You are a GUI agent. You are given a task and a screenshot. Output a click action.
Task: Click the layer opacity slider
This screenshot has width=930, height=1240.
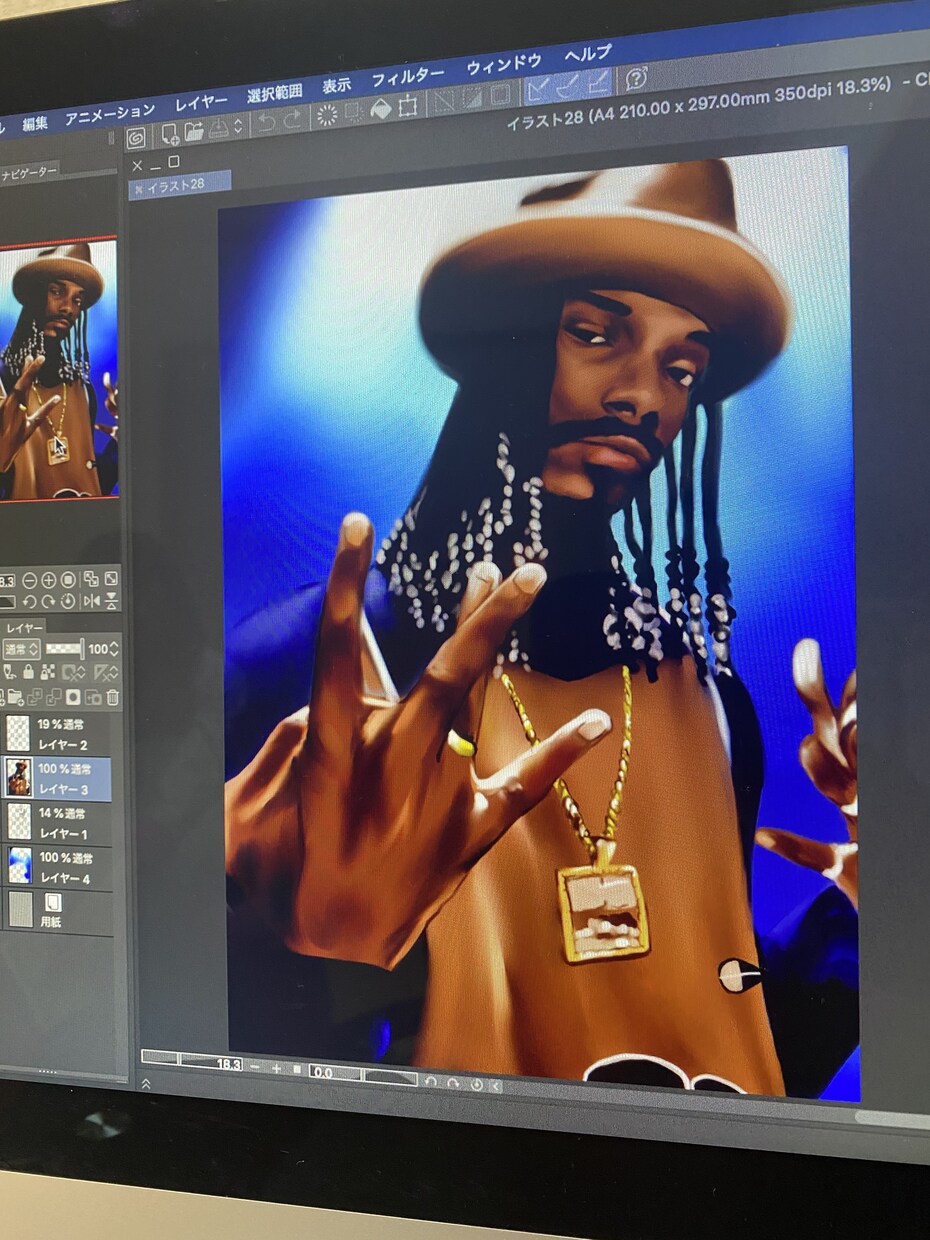66,650
